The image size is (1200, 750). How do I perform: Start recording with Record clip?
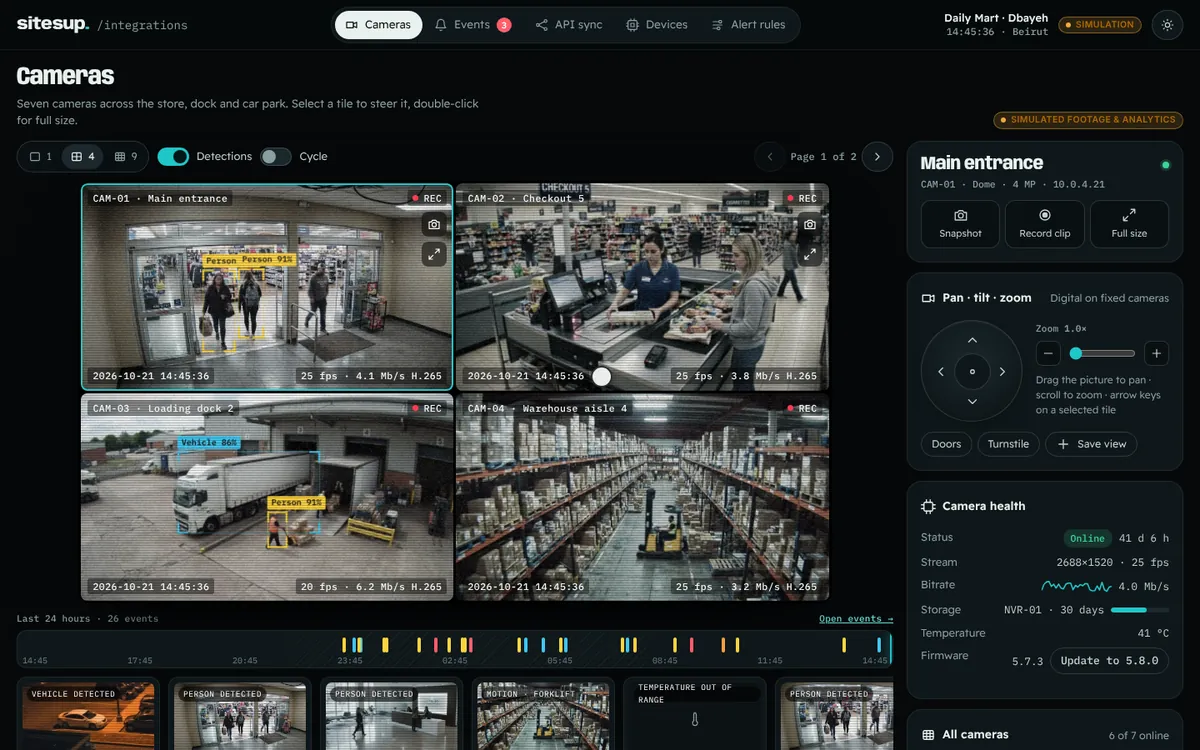point(1045,224)
